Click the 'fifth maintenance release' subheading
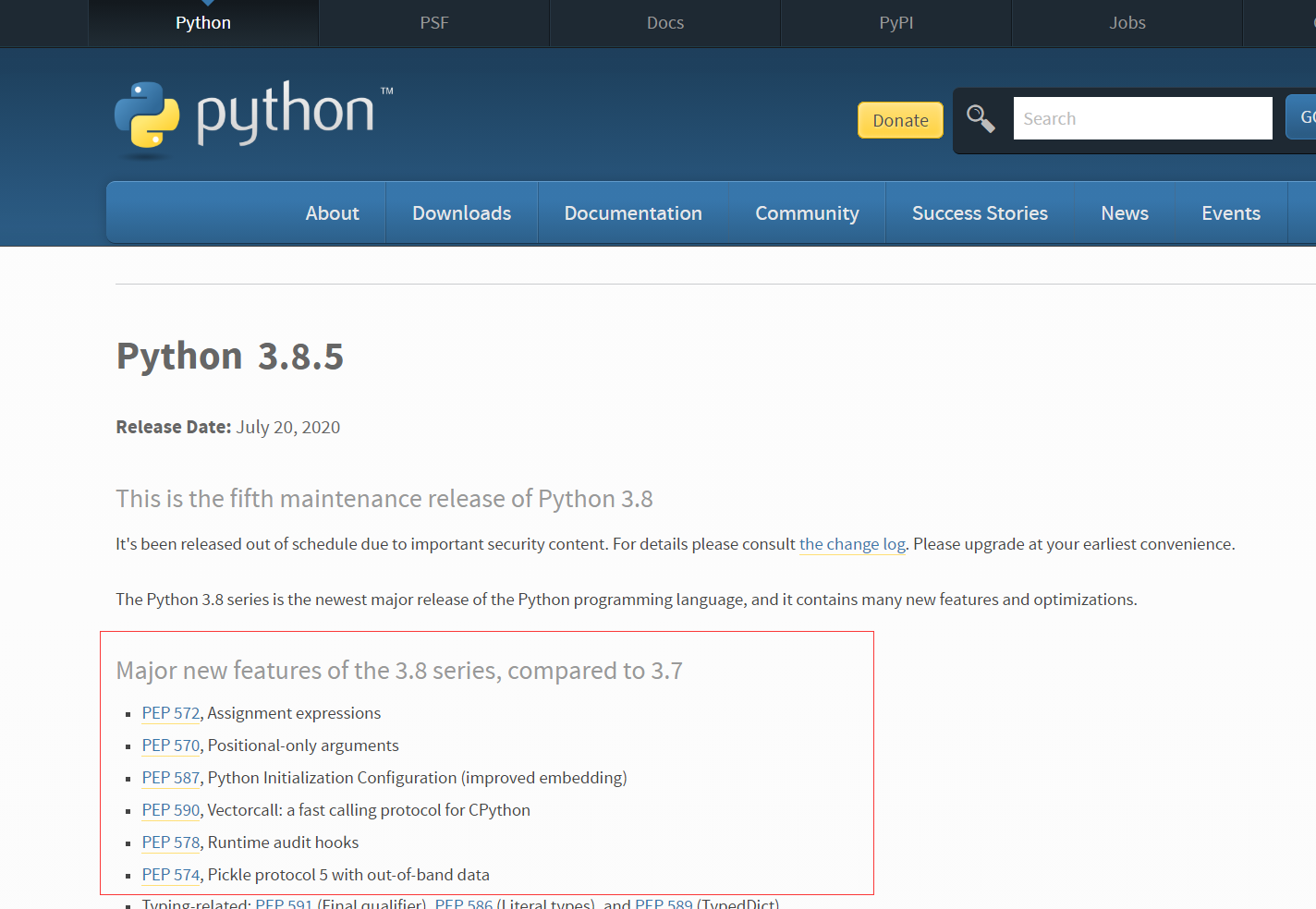The image size is (1316, 909). (x=384, y=499)
